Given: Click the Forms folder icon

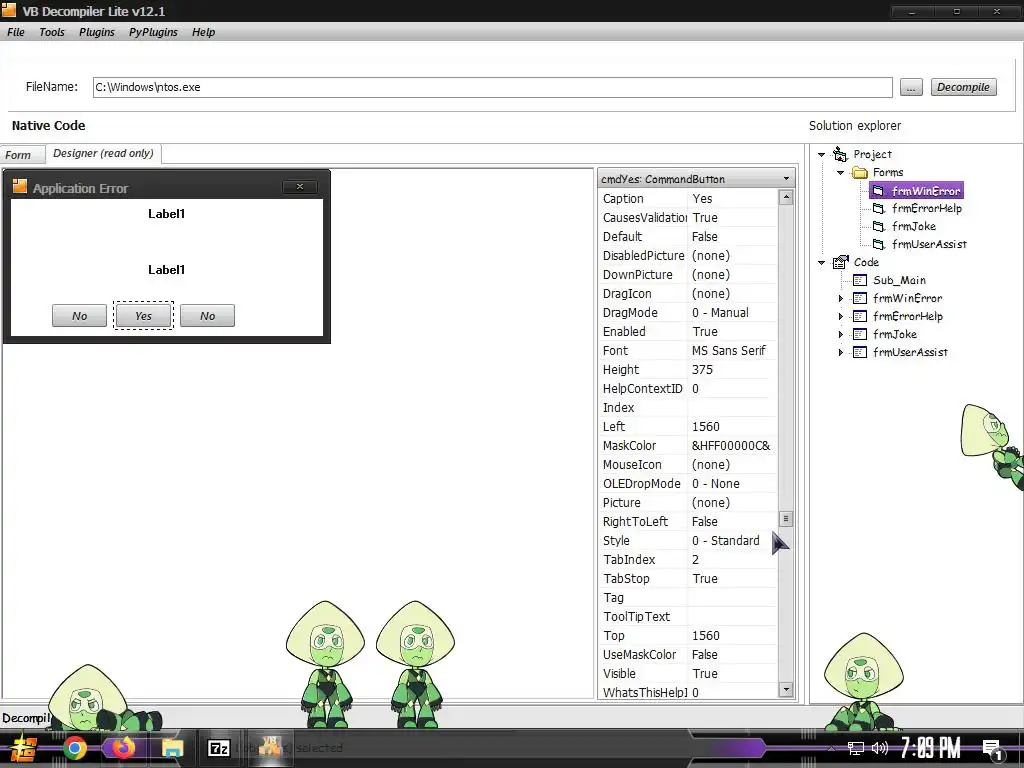Looking at the screenshot, I should 860,172.
